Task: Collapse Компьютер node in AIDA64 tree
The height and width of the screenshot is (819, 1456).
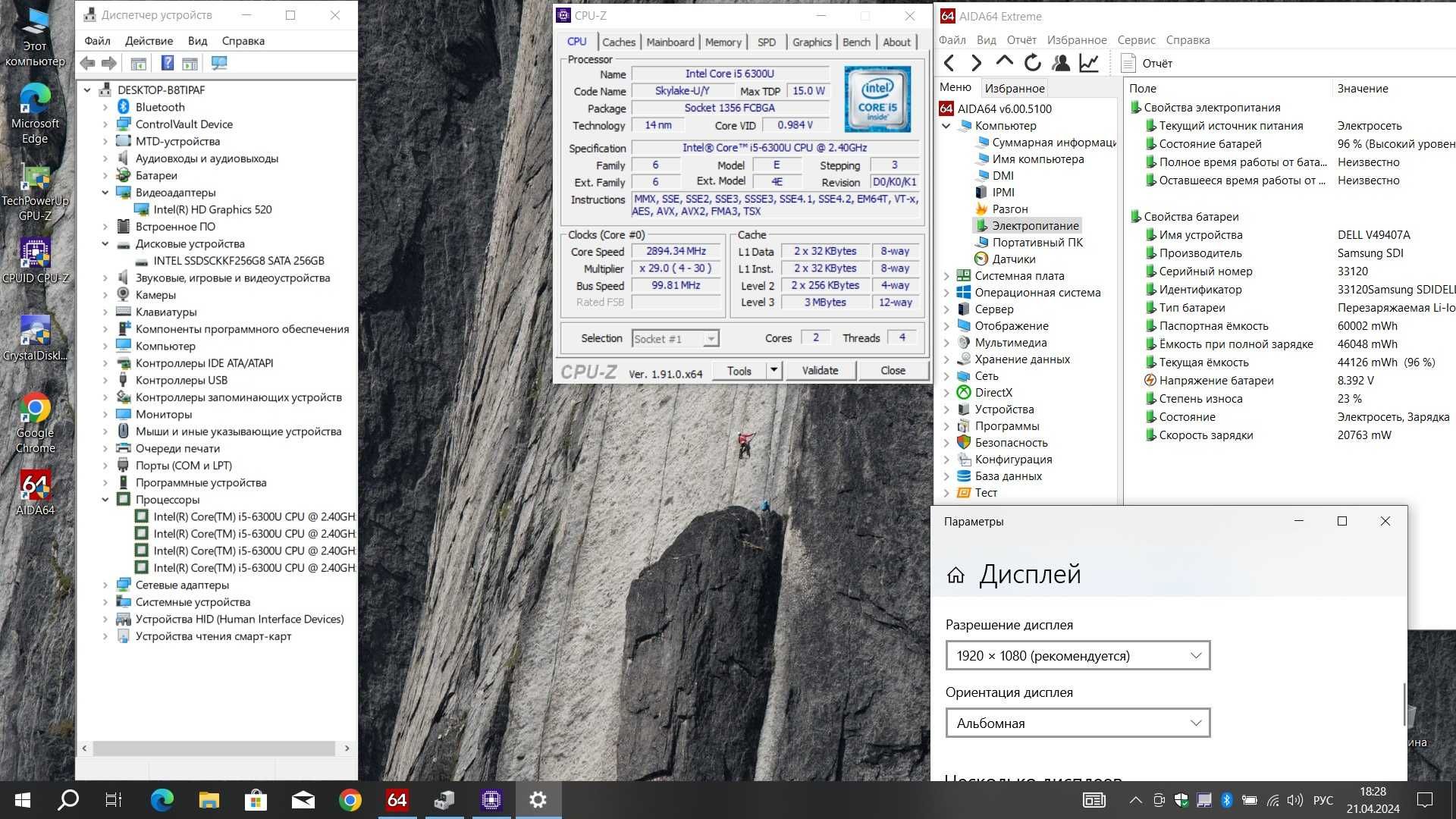Action: [x=946, y=126]
